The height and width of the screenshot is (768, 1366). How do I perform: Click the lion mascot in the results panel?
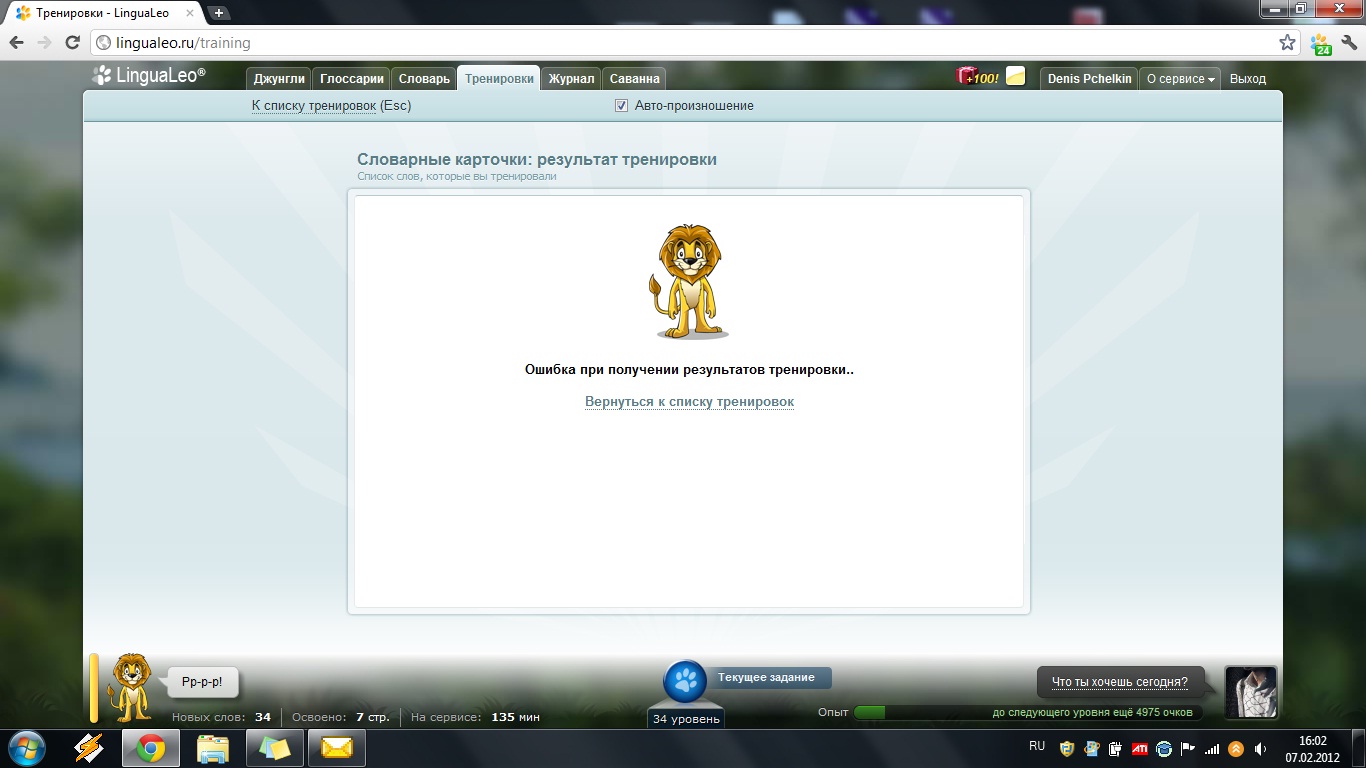click(x=688, y=281)
